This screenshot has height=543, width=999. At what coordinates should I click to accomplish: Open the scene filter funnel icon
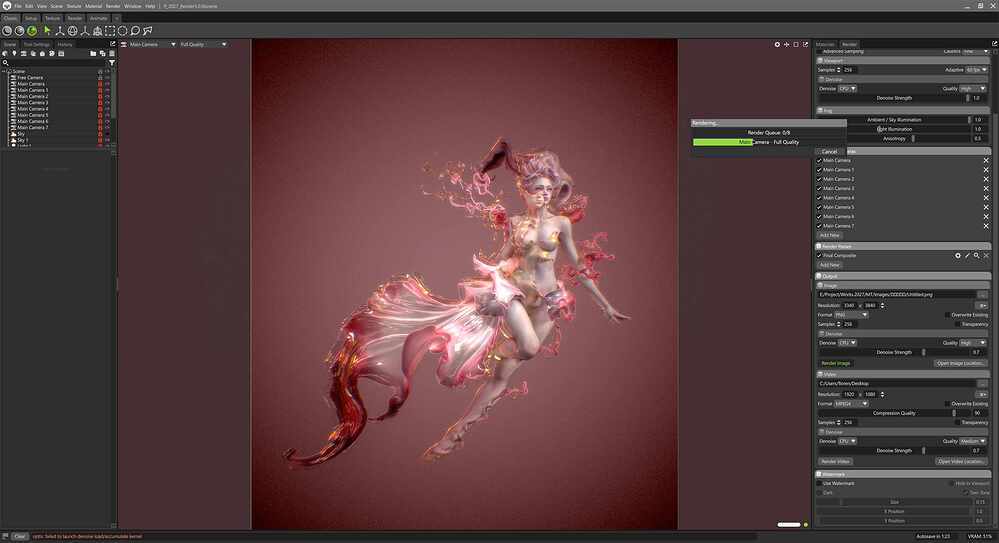click(111, 62)
